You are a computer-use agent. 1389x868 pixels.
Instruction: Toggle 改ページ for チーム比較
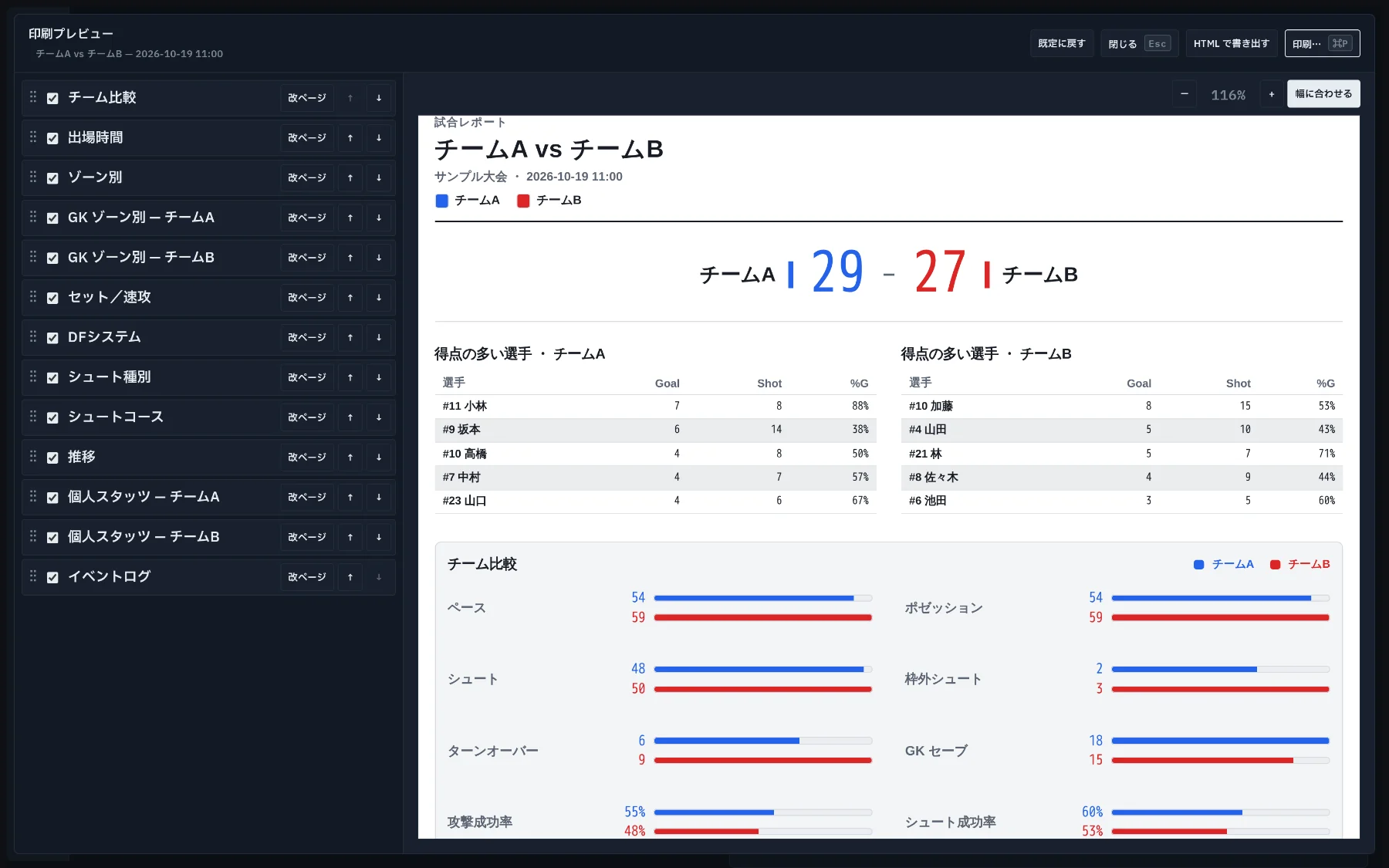point(307,98)
